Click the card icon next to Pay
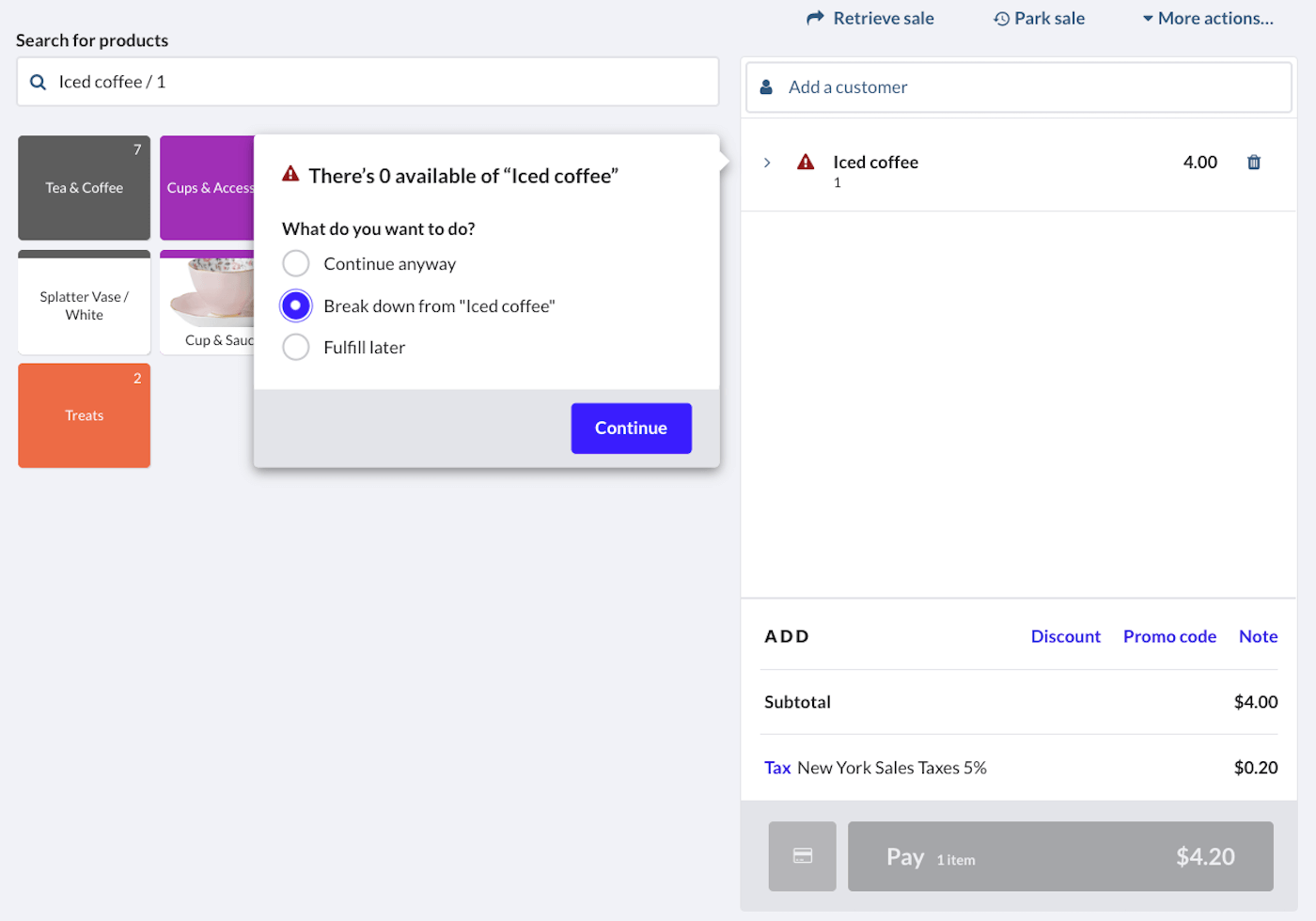Image resolution: width=1316 pixels, height=921 pixels. [x=802, y=856]
